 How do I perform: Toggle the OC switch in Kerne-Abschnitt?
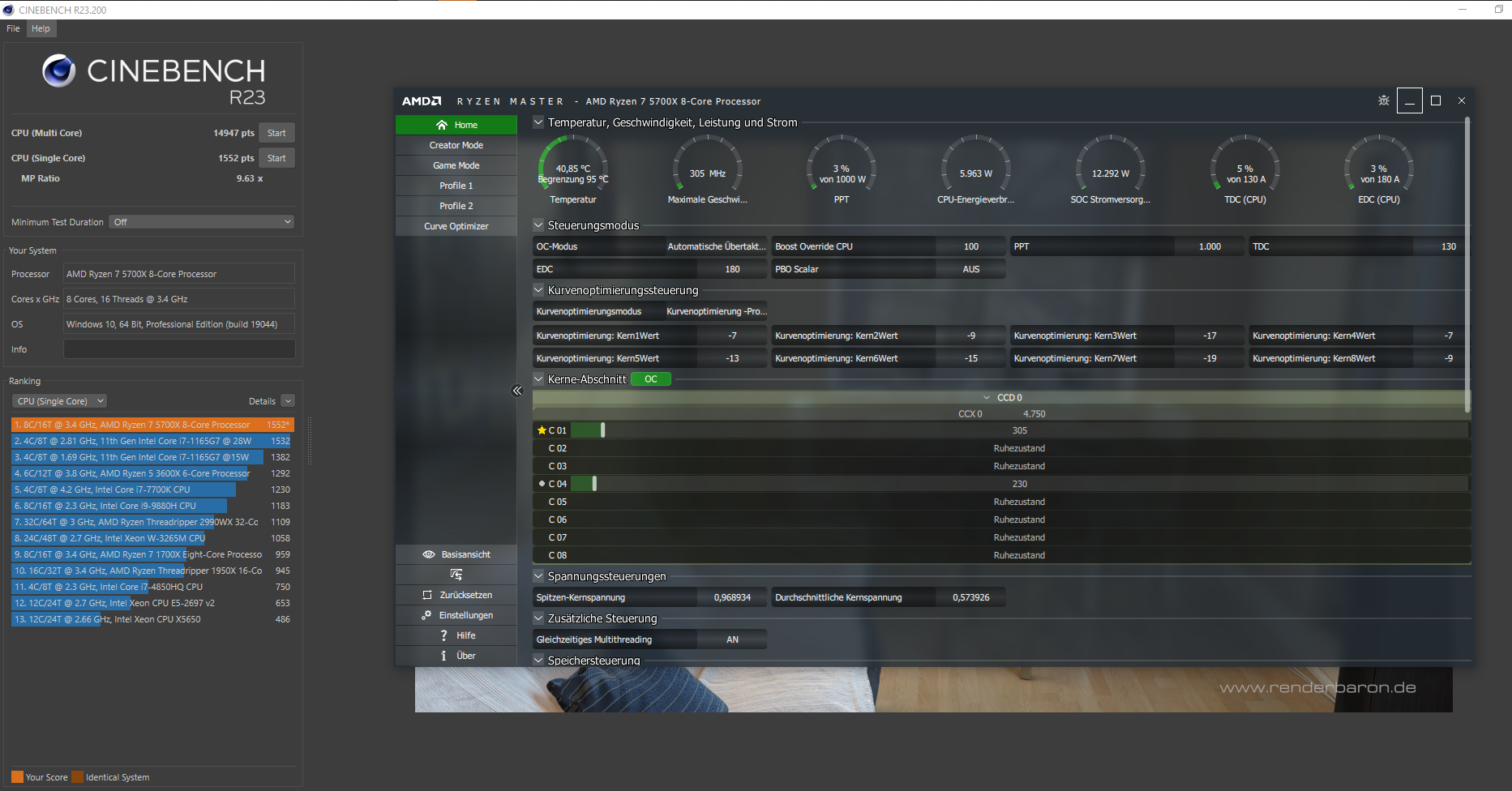pos(651,379)
